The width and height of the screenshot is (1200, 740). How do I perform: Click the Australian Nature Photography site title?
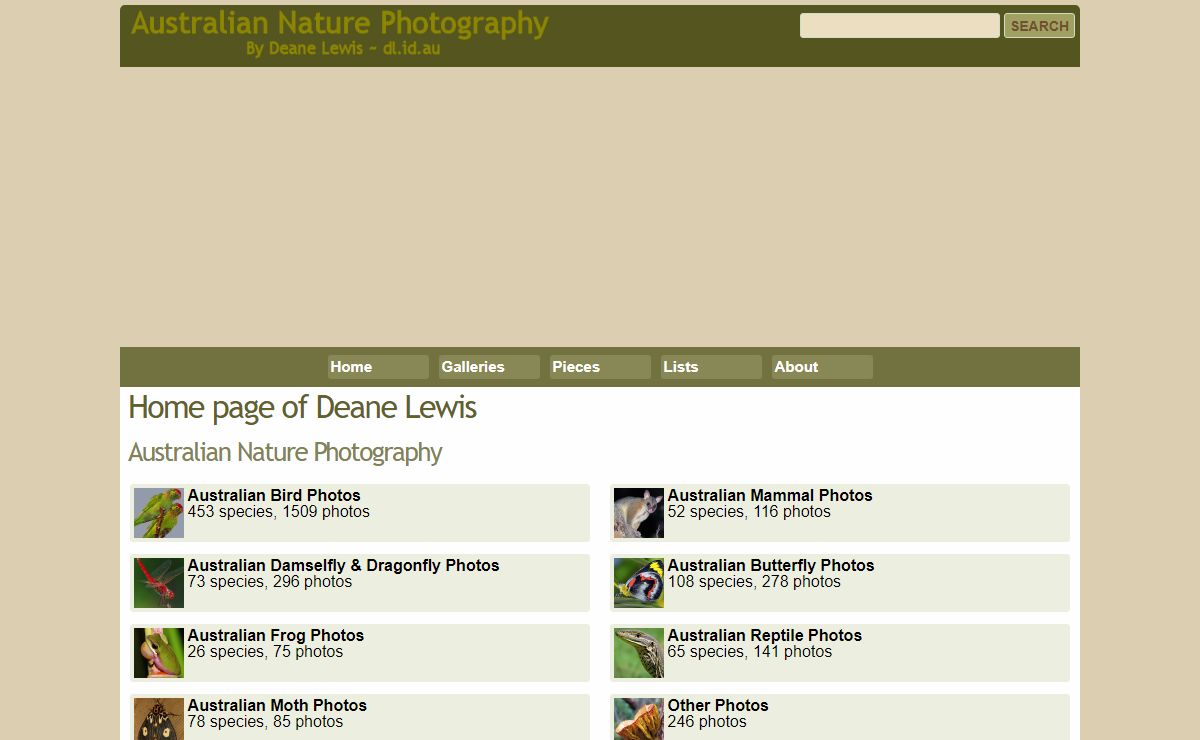click(339, 23)
